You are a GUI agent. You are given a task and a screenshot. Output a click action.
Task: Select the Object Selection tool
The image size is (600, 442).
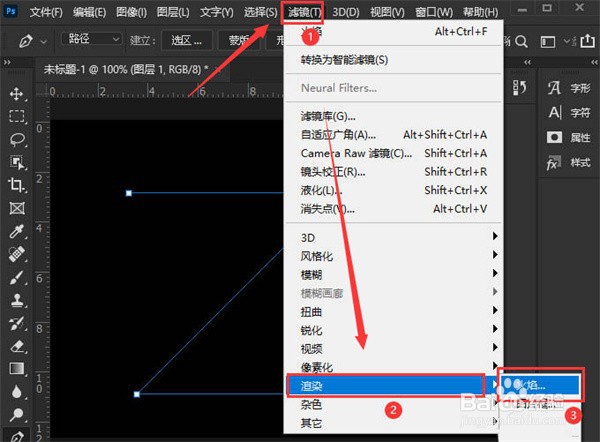(x=17, y=163)
